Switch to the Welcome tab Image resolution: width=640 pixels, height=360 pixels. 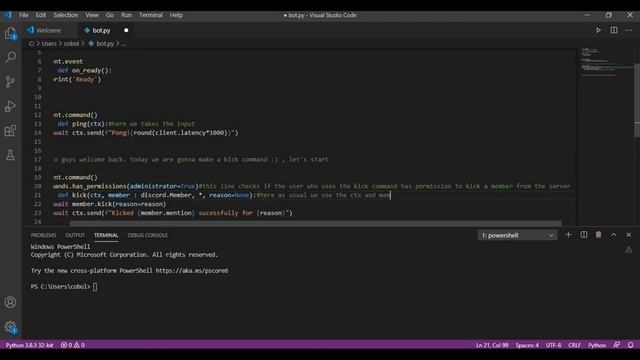[x=49, y=30]
